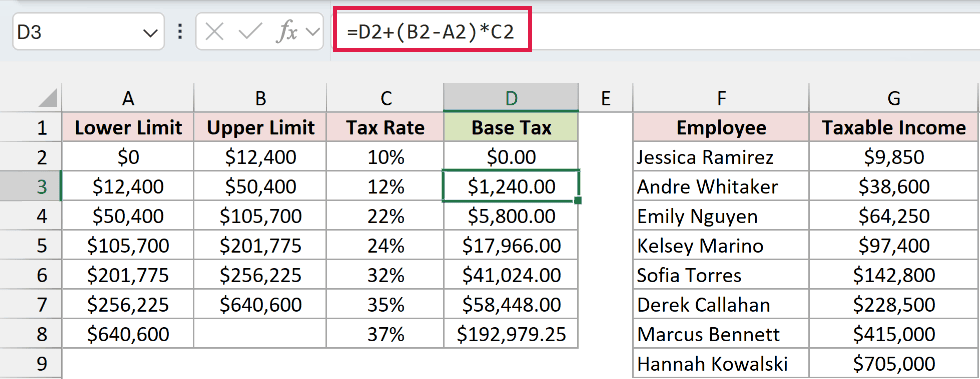Select column B header

tap(260, 98)
